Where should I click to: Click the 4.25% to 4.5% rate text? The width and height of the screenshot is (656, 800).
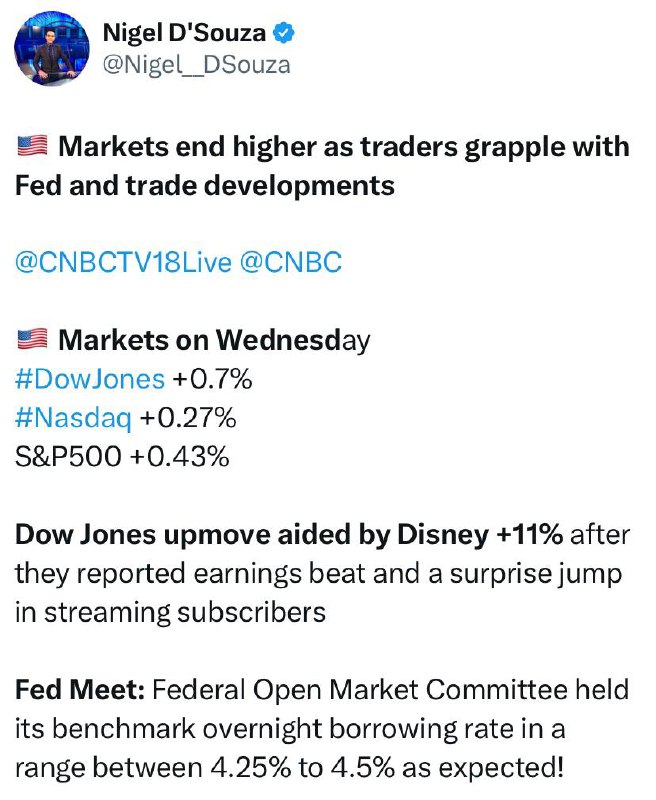tap(302, 767)
